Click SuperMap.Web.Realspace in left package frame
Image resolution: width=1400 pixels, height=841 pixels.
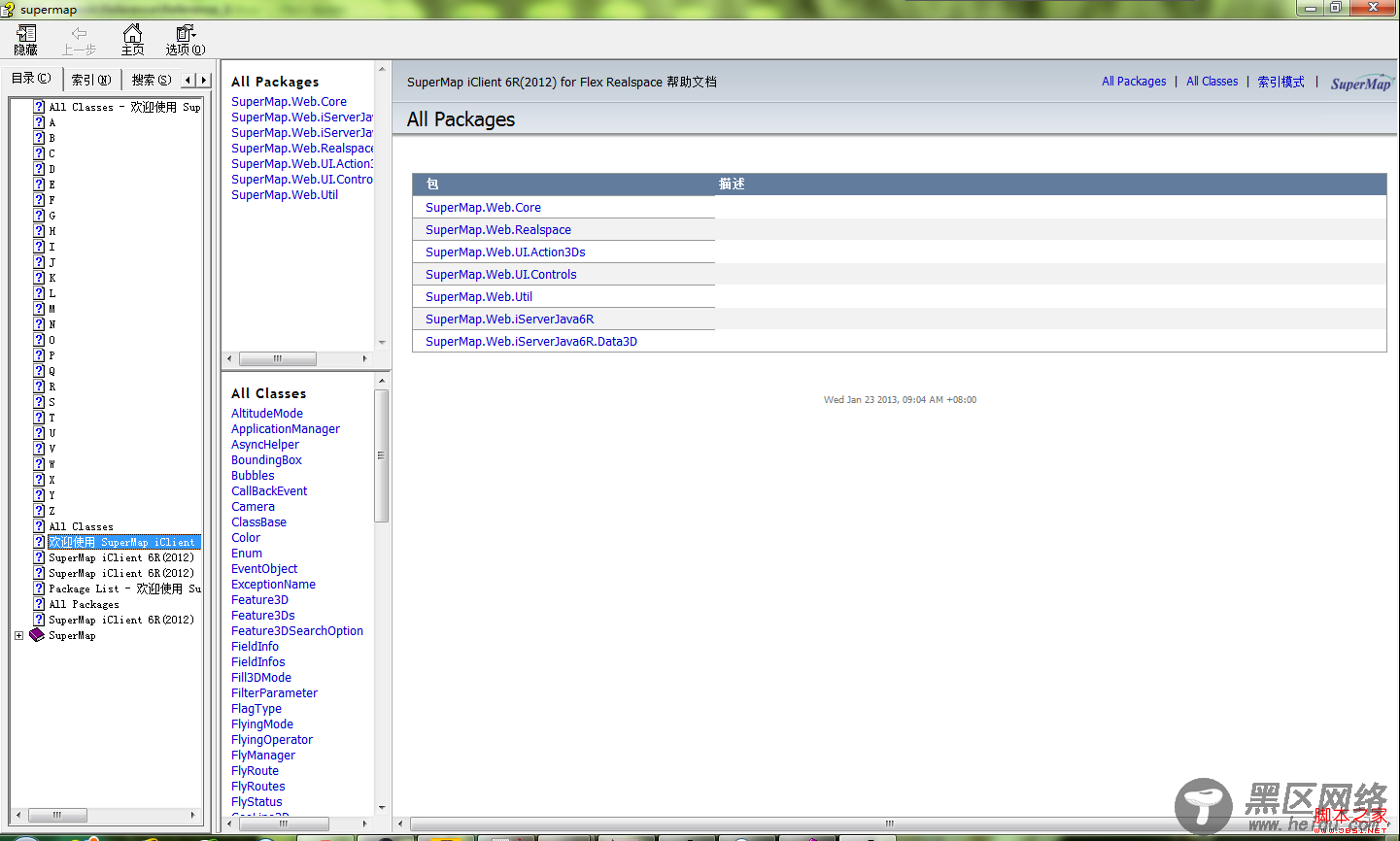tap(302, 149)
